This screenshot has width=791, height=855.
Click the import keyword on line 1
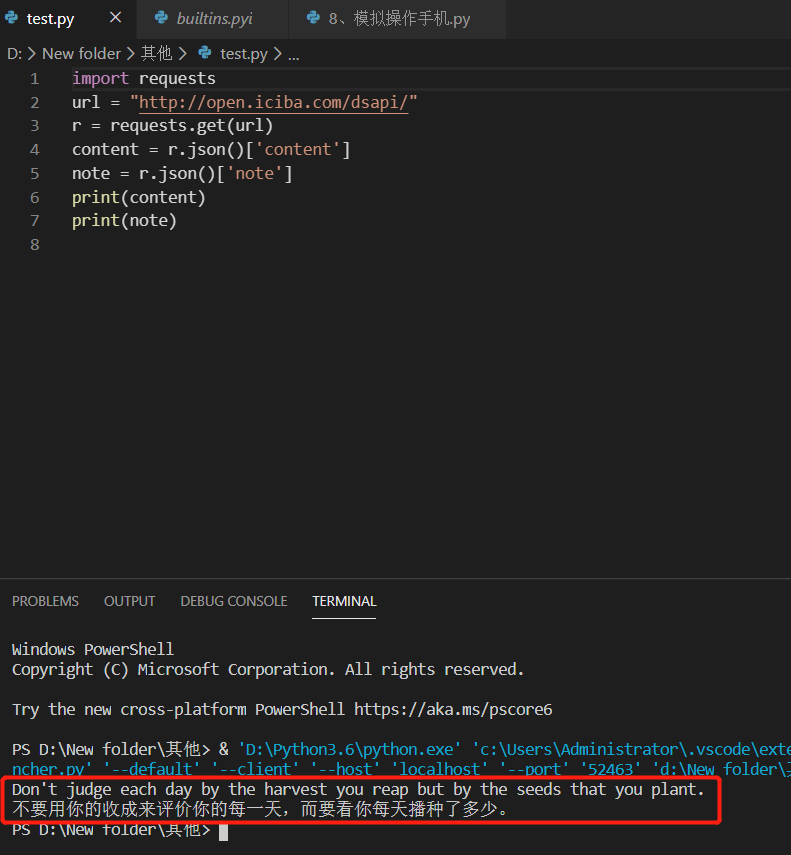point(100,79)
